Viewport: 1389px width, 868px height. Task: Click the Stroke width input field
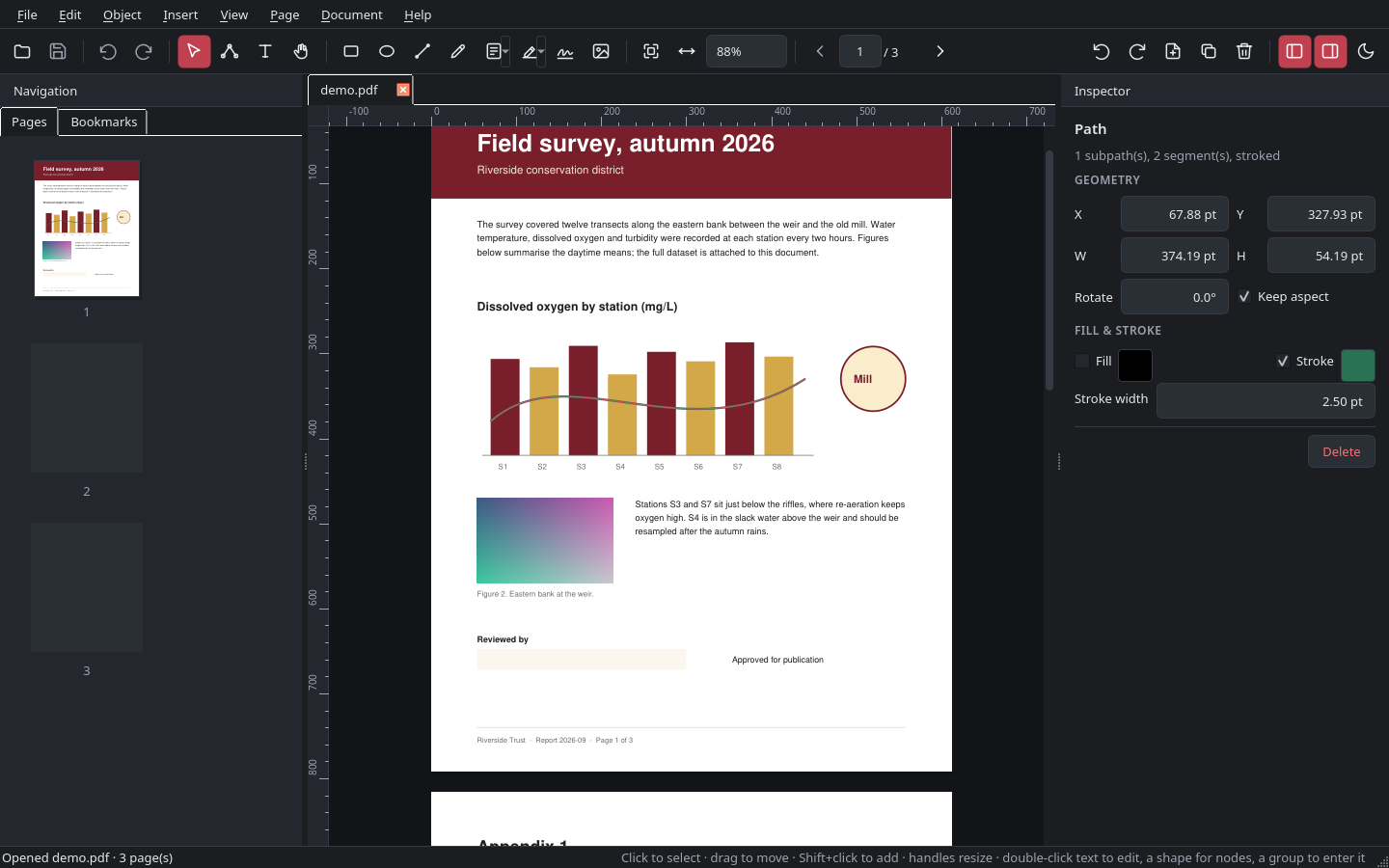[1266, 401]
